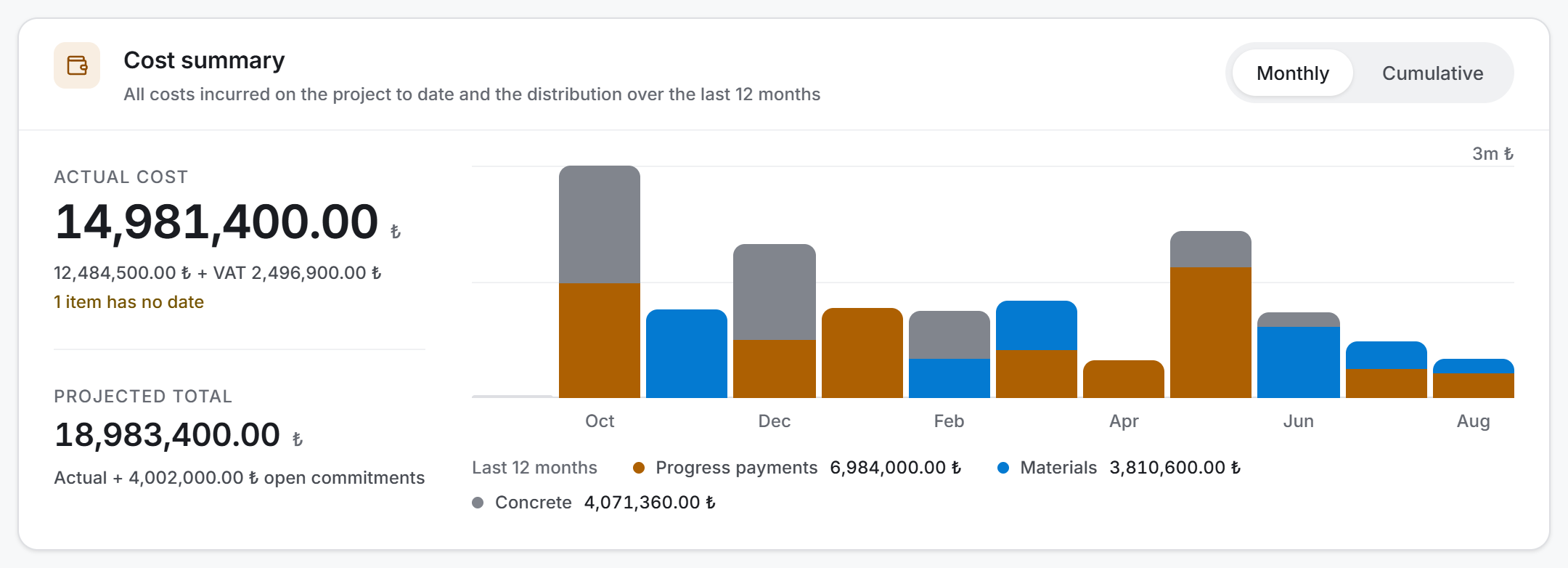
Task: Click the 3m ₺ axis scale label
Action: coord(1493,154)
